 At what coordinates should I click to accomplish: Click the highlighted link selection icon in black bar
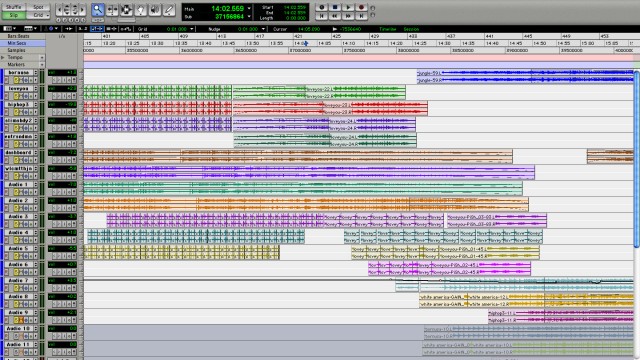[x=97, y=29]
